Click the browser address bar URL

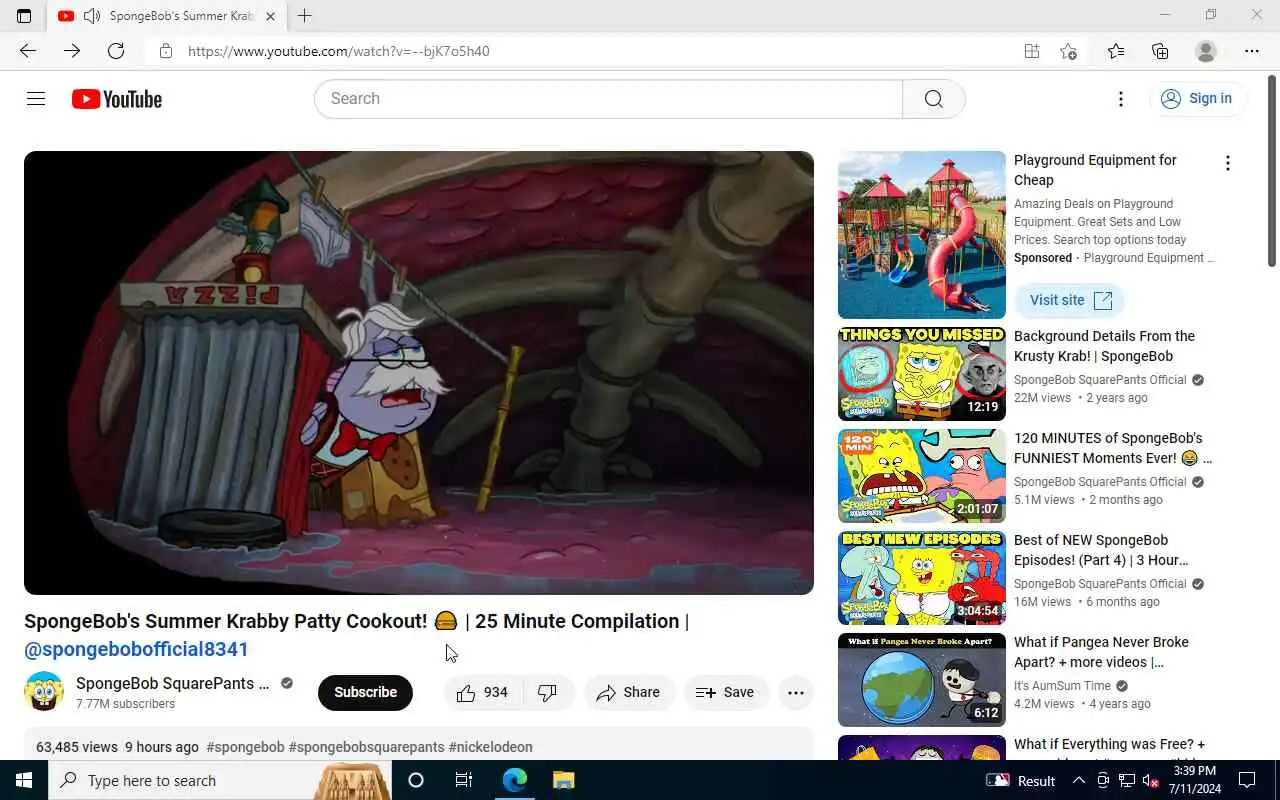(x=339, y=51)
